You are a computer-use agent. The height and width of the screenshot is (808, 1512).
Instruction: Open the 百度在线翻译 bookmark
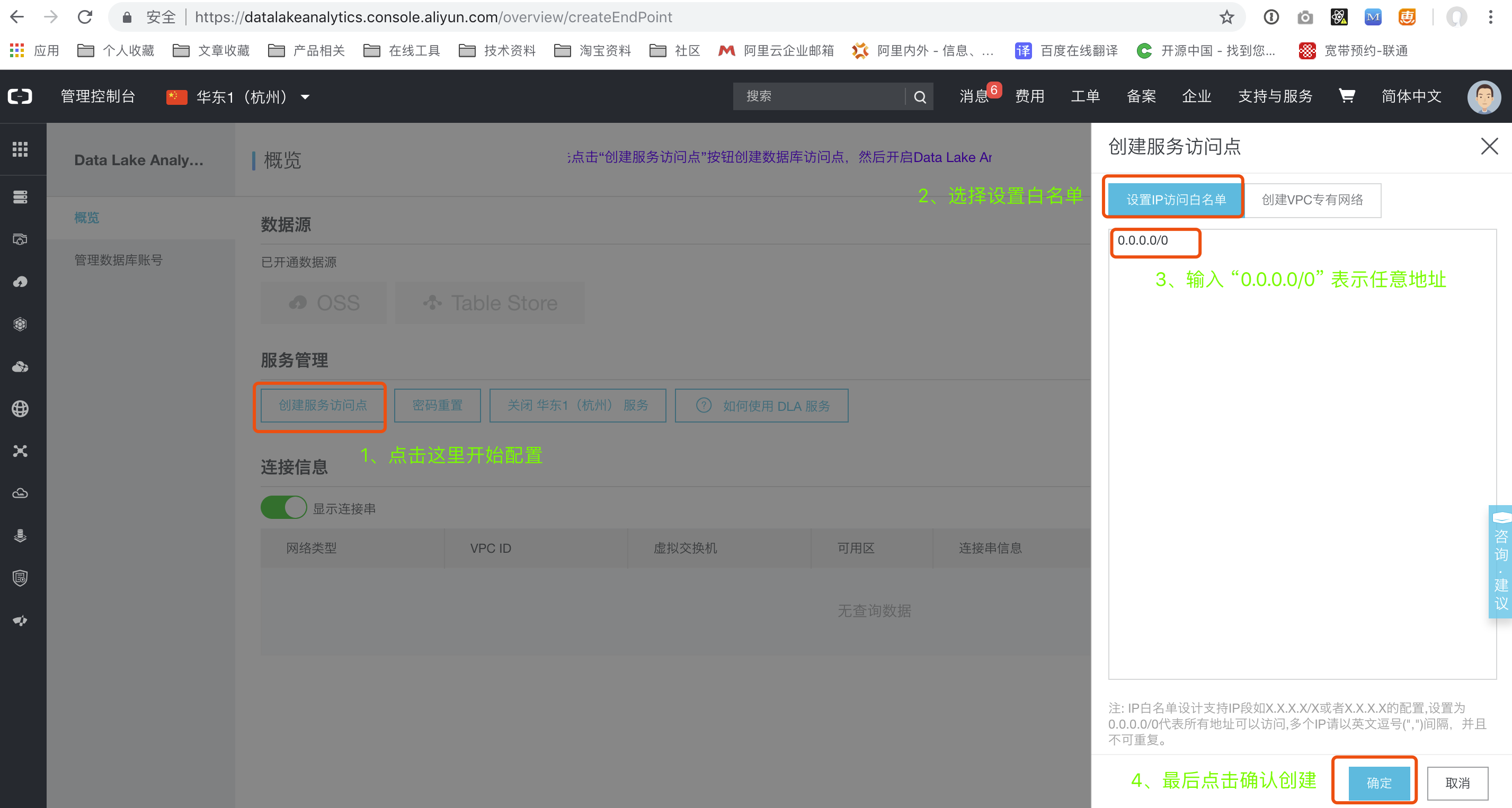pos(1066,50)
